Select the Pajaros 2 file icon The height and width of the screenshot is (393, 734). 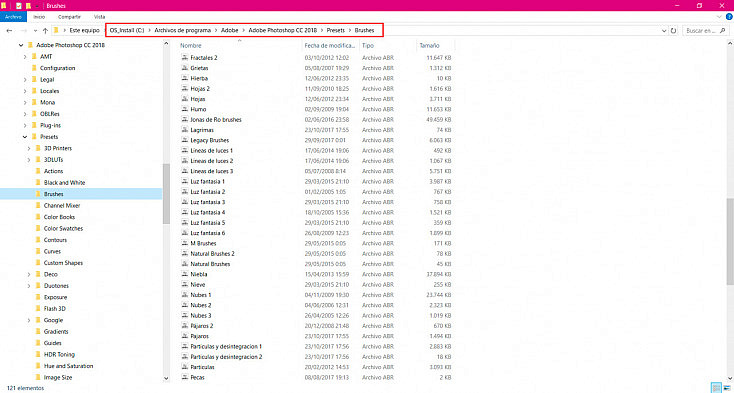184,326
